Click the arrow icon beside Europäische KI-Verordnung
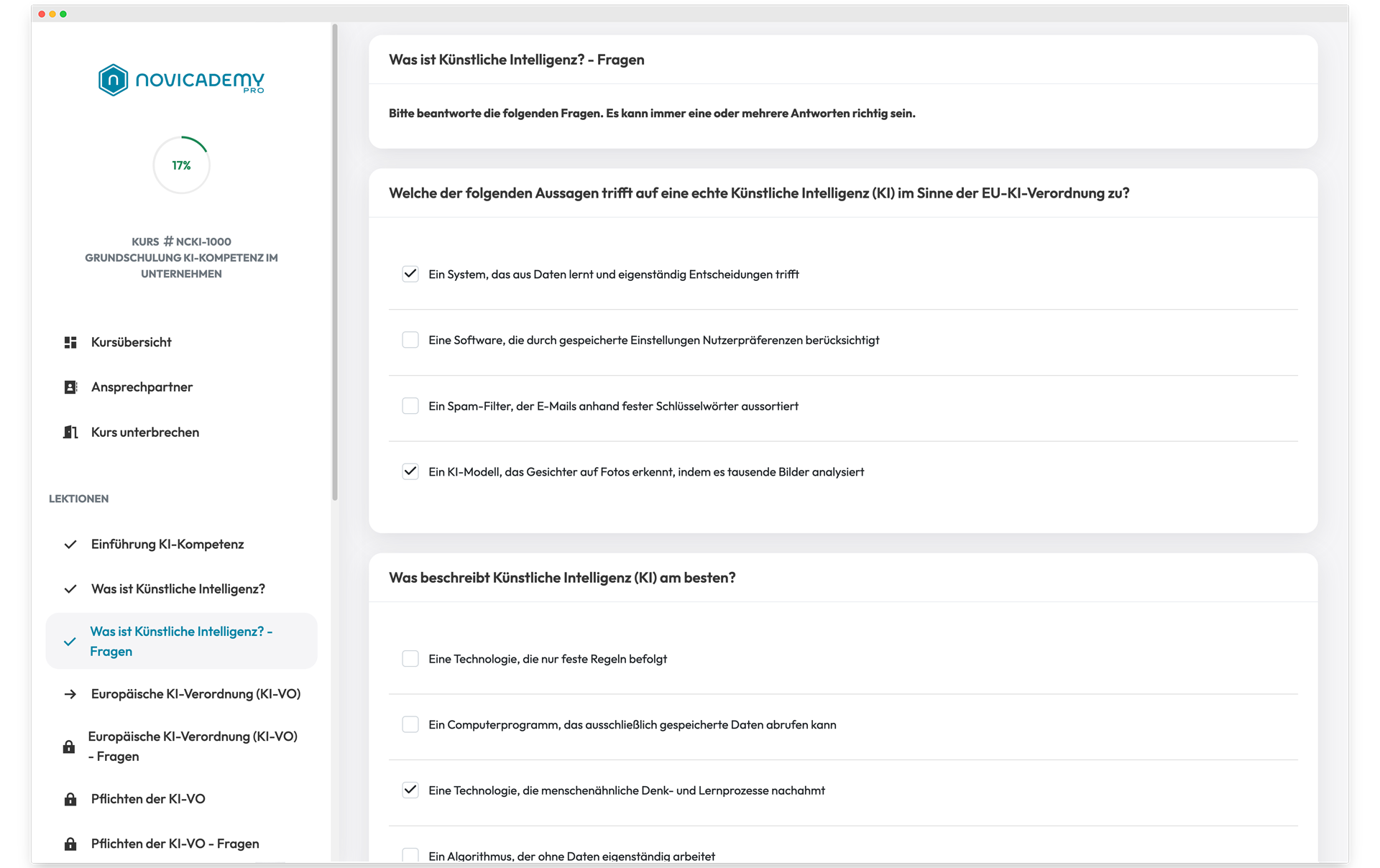 point(70,694)
